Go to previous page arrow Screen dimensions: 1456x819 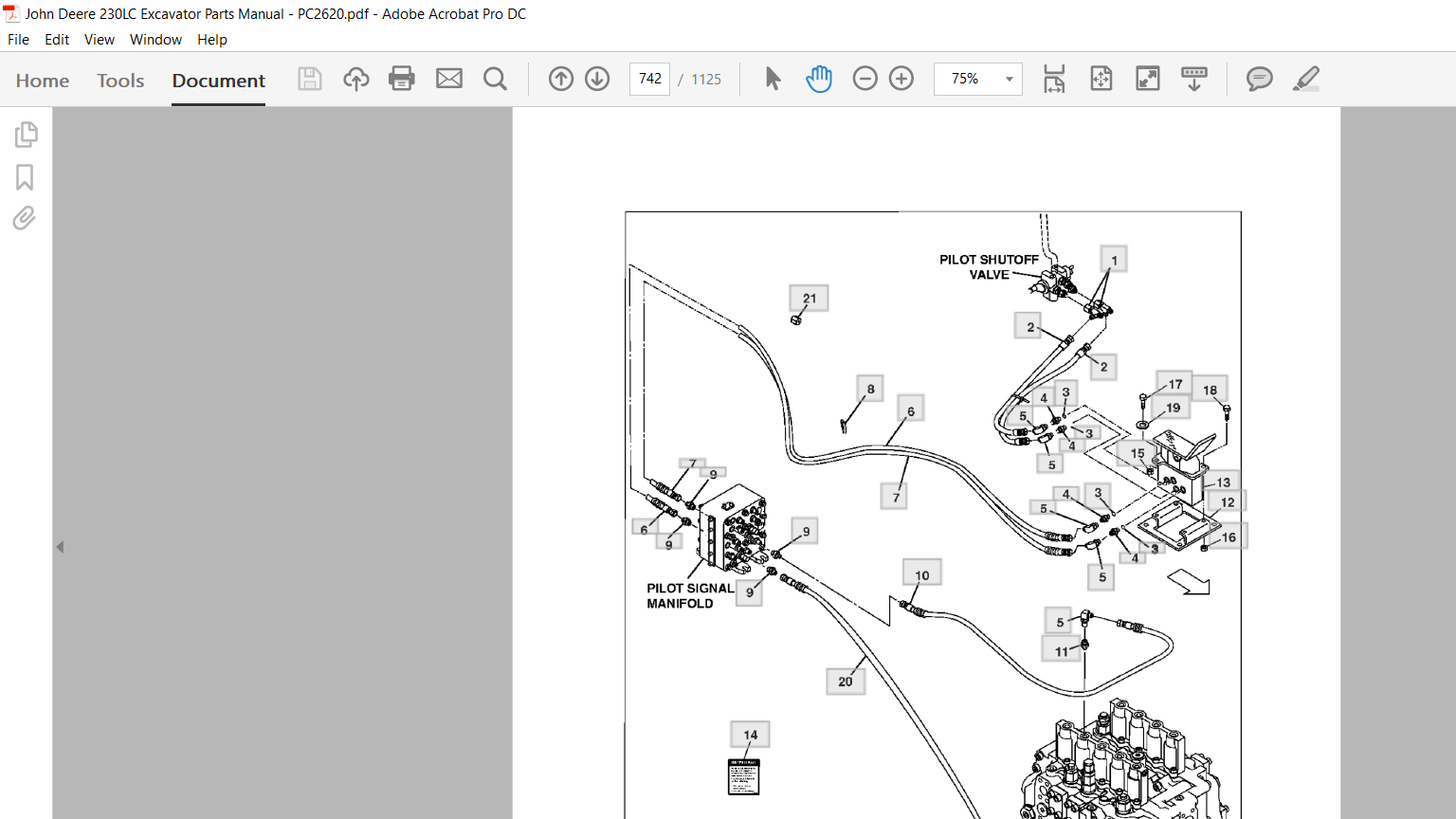pyautogui.click(x=561, y=79)
